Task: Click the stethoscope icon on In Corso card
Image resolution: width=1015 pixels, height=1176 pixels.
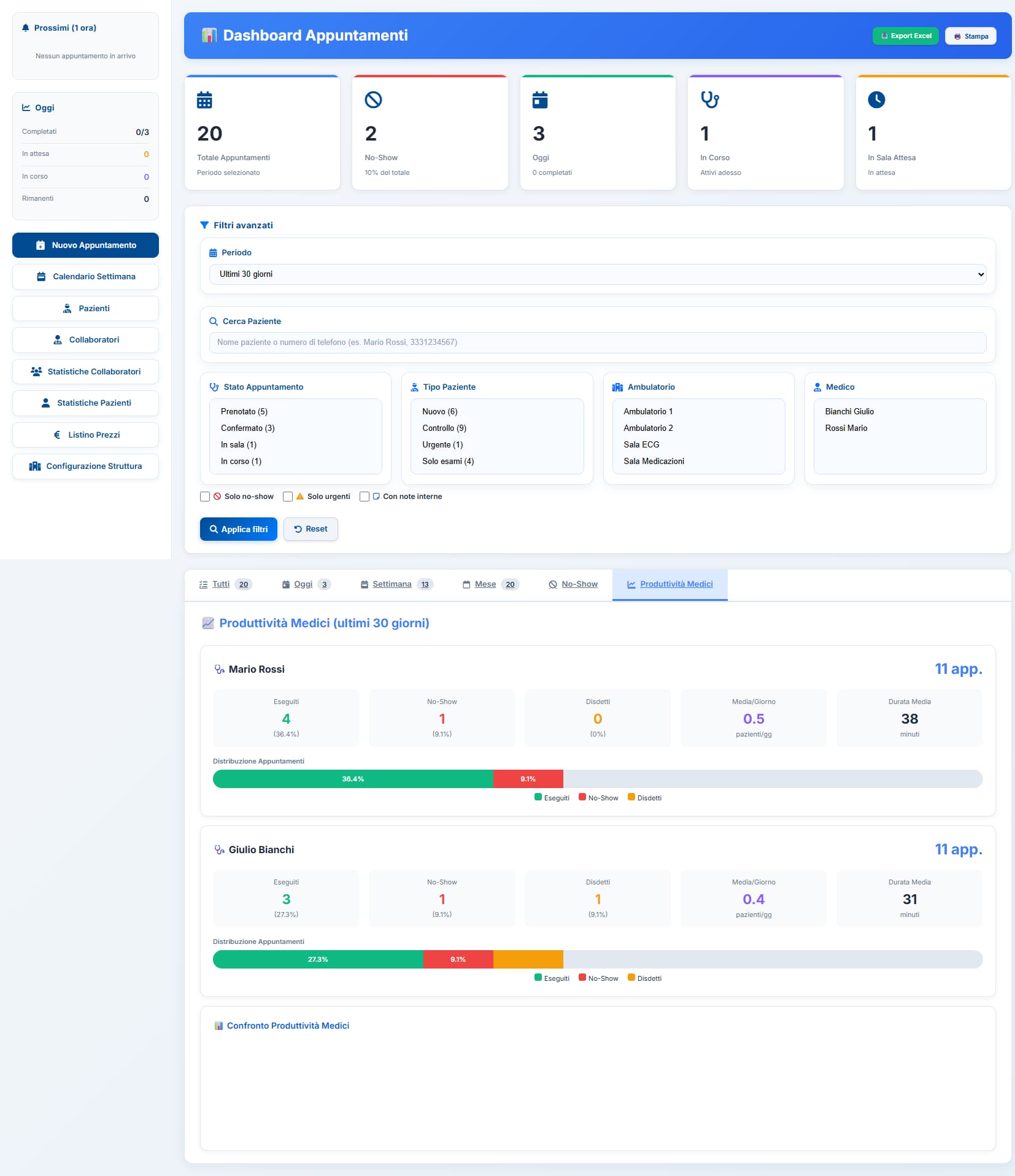Action: point(709,99)
